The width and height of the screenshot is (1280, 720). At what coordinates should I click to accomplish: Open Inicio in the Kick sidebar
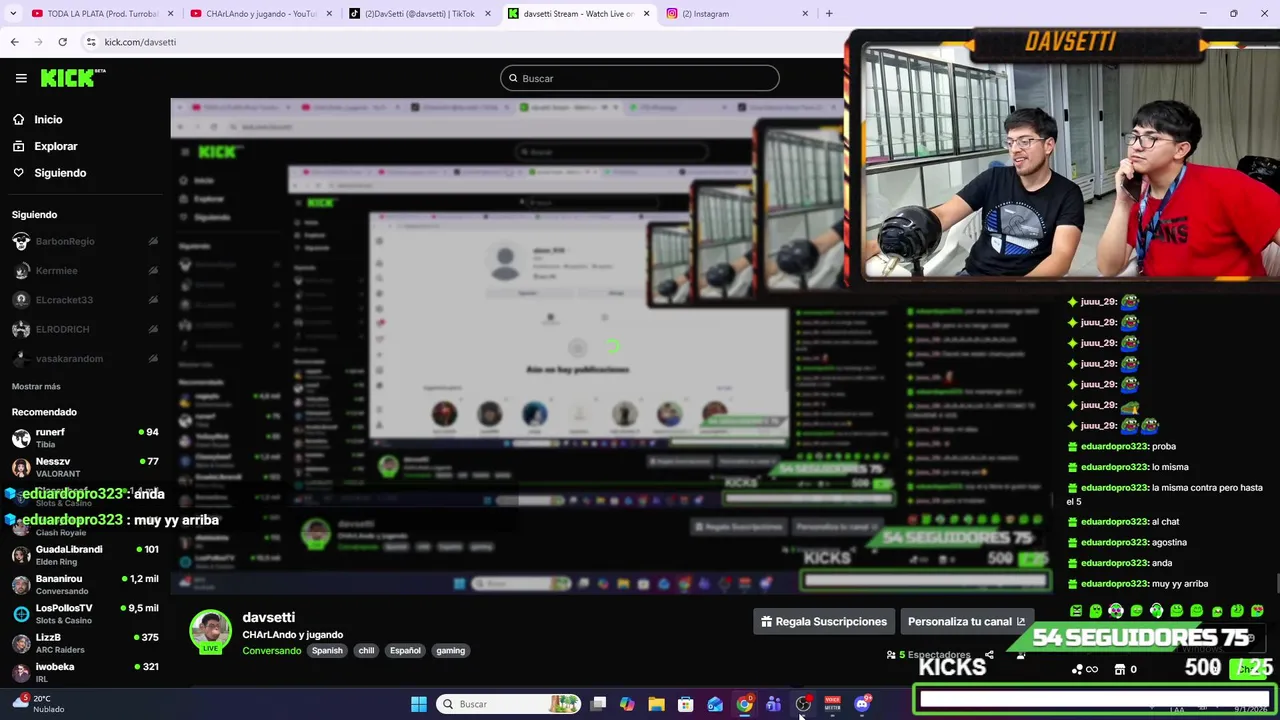[x=48, y=119]
